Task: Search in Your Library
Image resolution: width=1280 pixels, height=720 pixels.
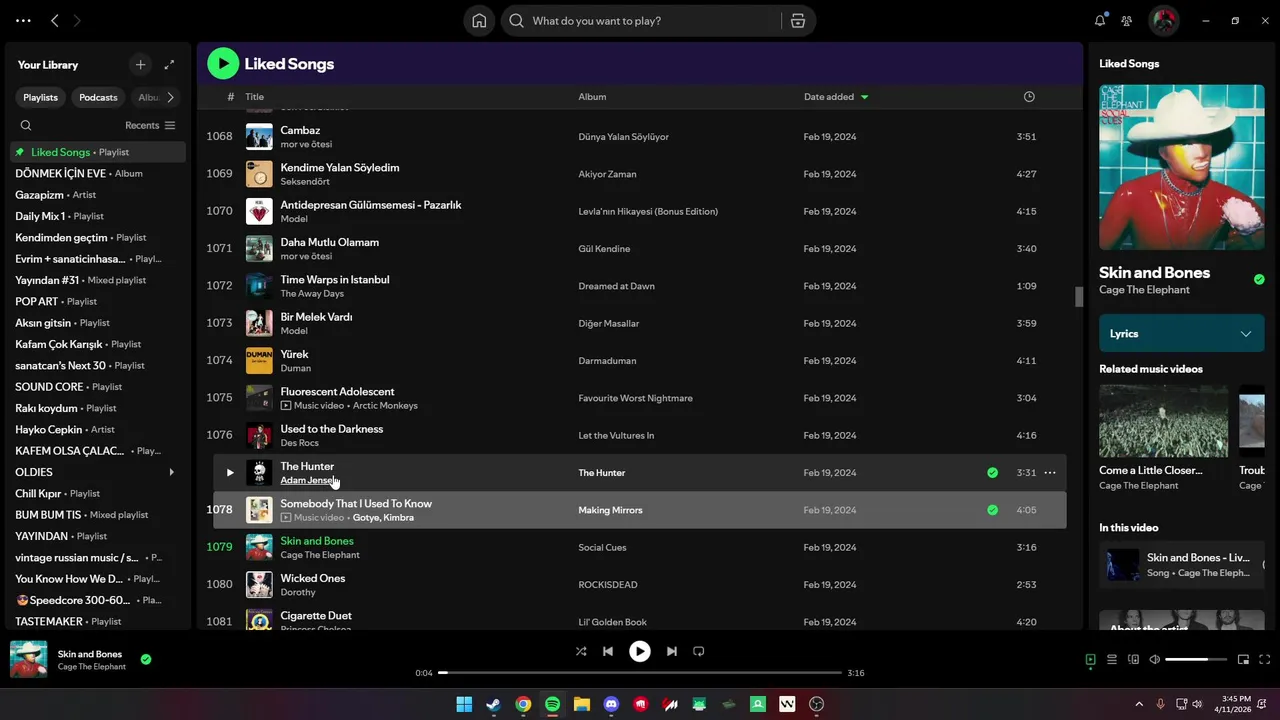Action: (26, 125)
